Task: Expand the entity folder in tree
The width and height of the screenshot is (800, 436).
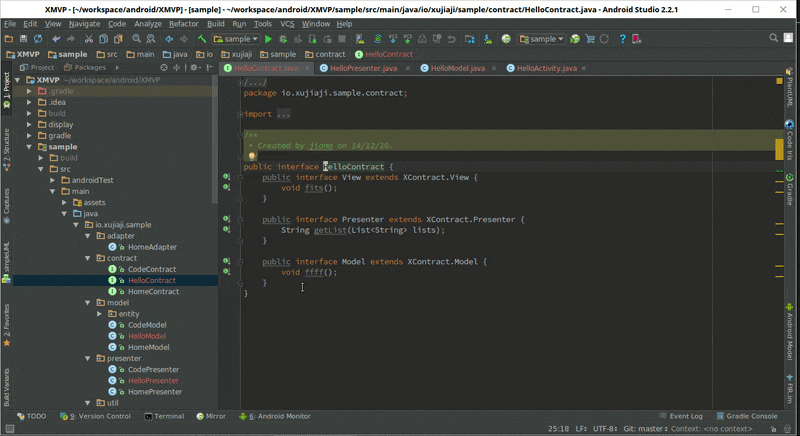Action: coord(99,313)
